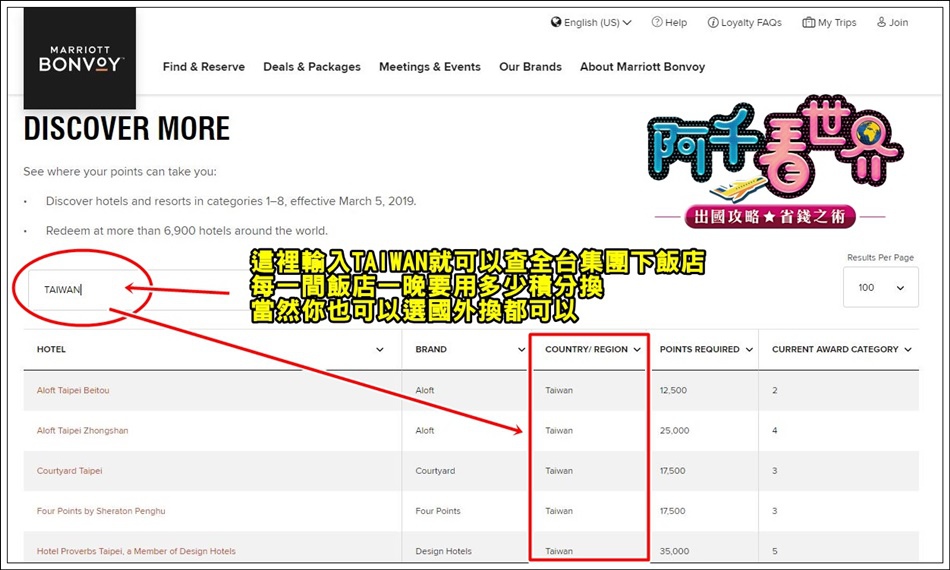Screen dimensions: 950x570
Task: Sort by BRAND column chevron
Action: coord(521,350)
